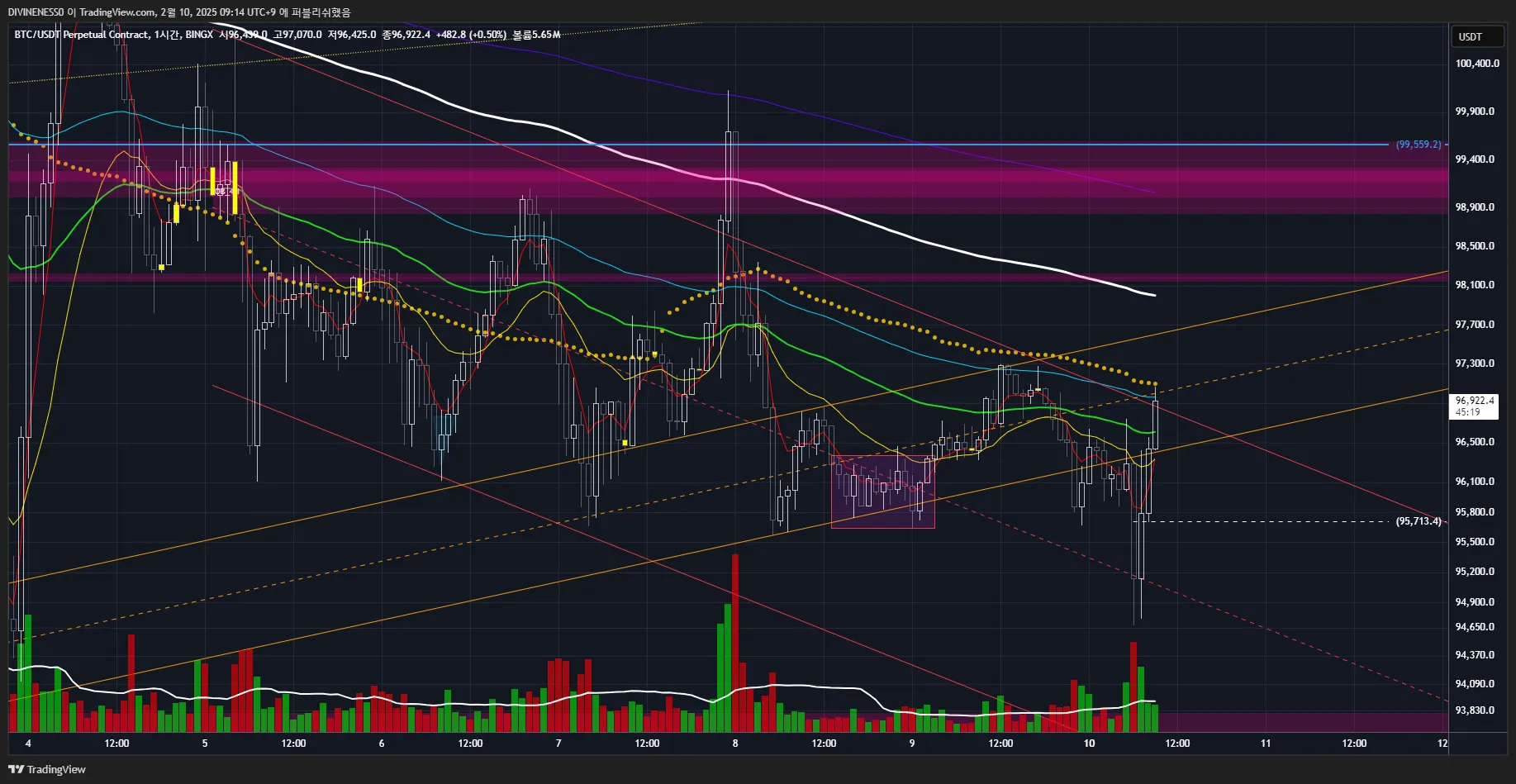
Task: Click the 98,500.0 price axis label
Action: (1475, 246)
